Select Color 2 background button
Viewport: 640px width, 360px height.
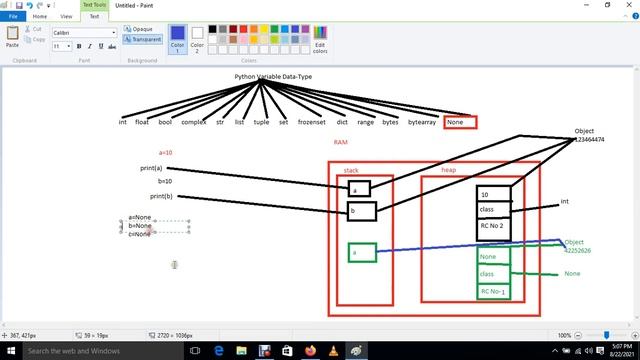(197, 39)
